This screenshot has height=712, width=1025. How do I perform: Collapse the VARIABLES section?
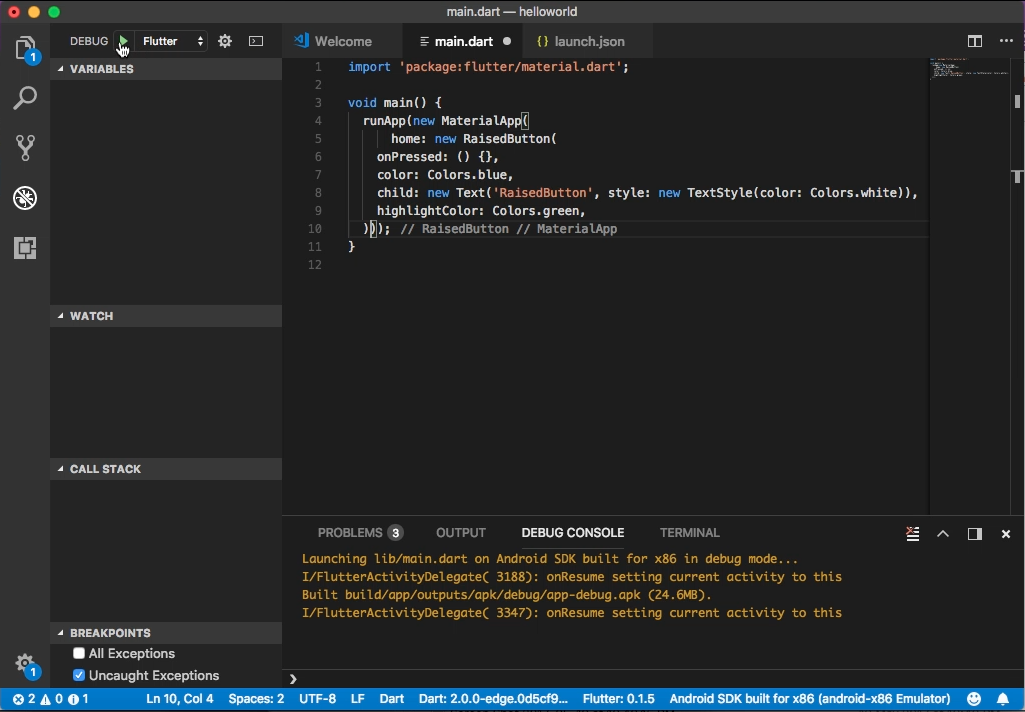pos(166,69)
